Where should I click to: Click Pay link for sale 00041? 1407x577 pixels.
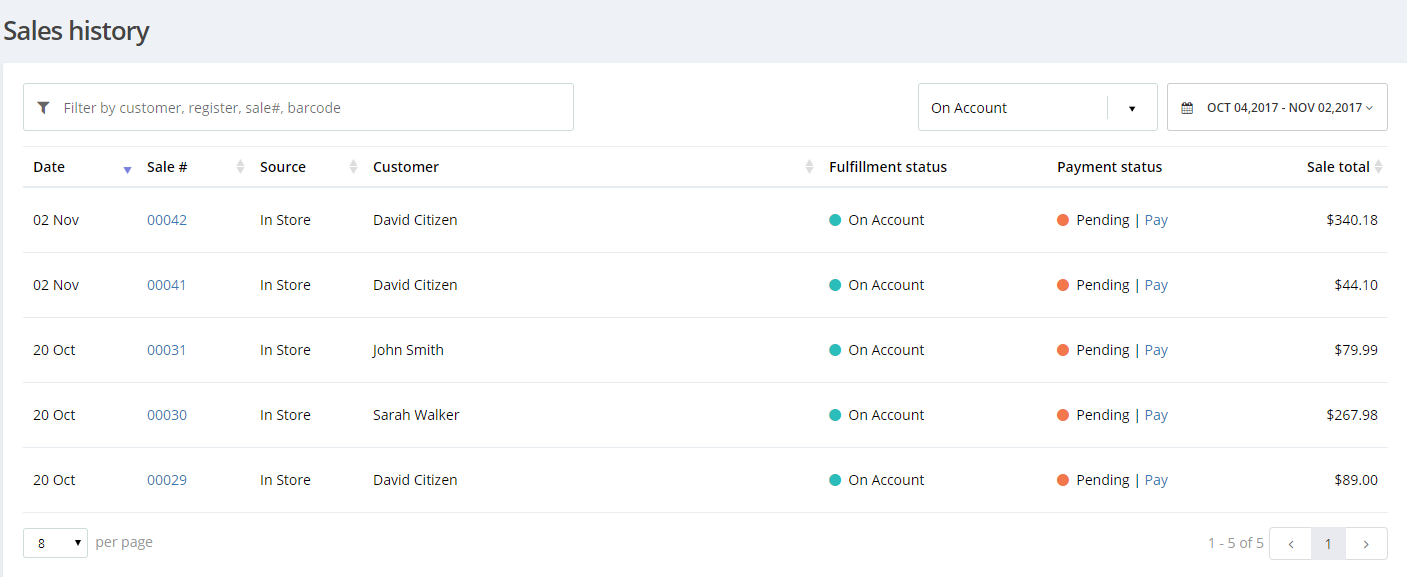tap(1156, 285)
